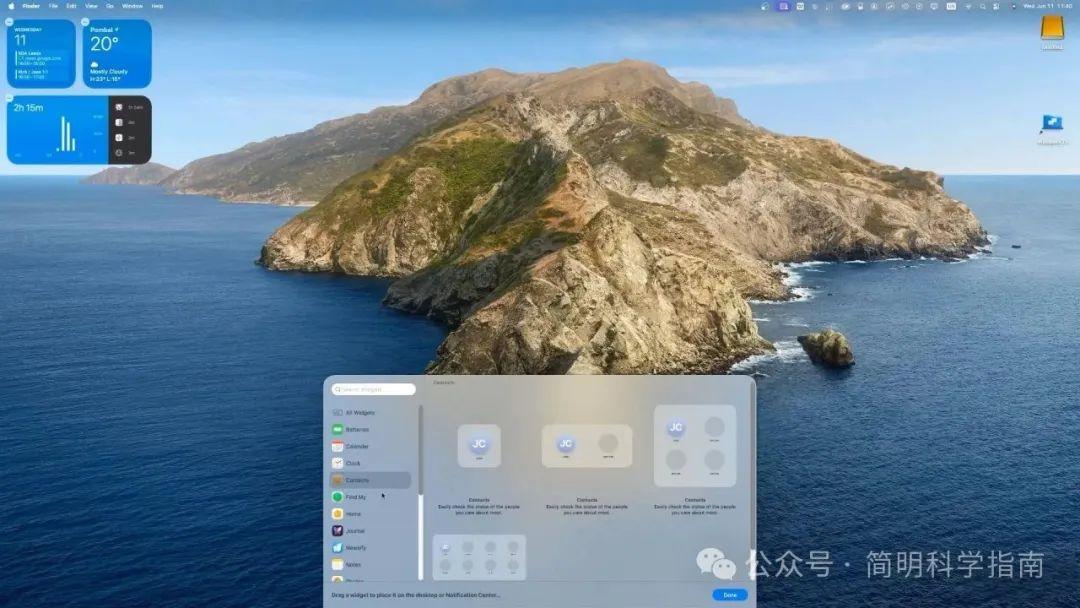1080x608 pixels.
Task: Open the Go menu
Action: tap(110, 5)
